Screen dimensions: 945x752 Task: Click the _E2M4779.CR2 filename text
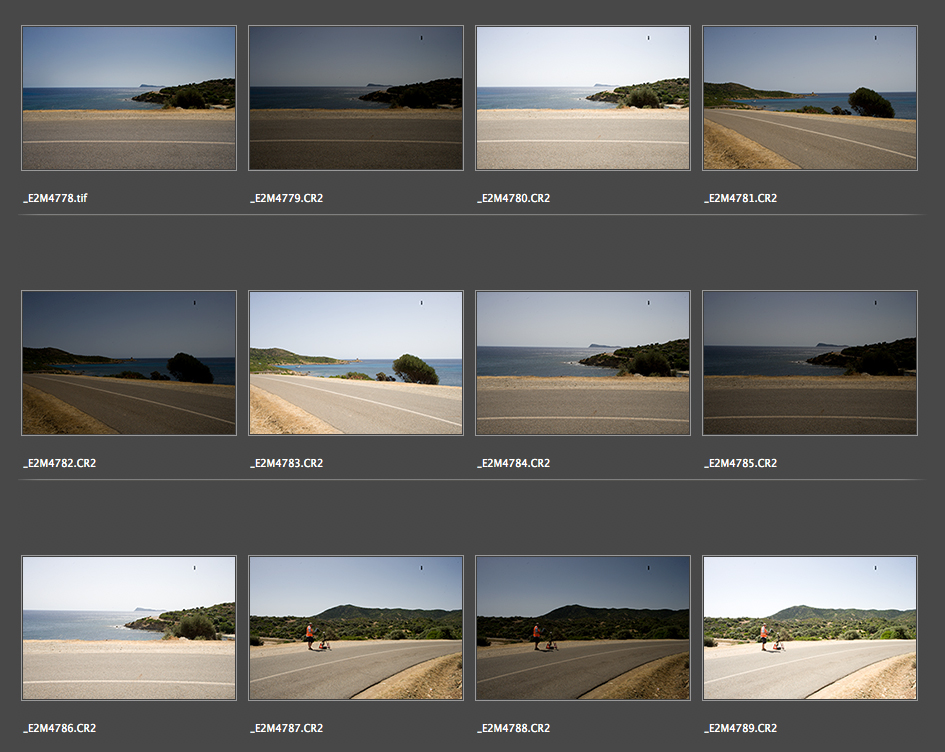[286, 198]
